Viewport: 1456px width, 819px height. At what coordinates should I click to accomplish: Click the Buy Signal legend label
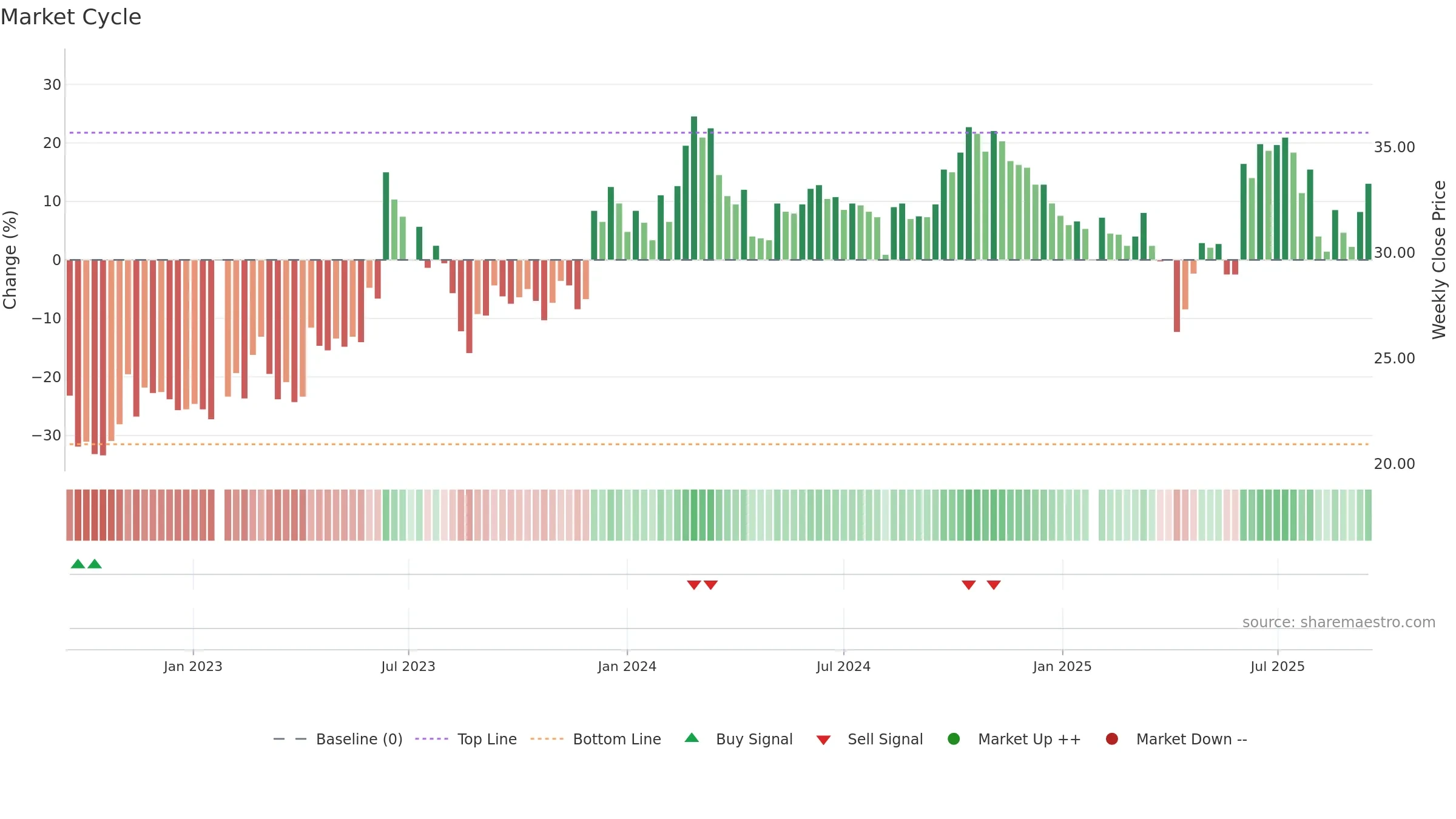tap(754, 739)
